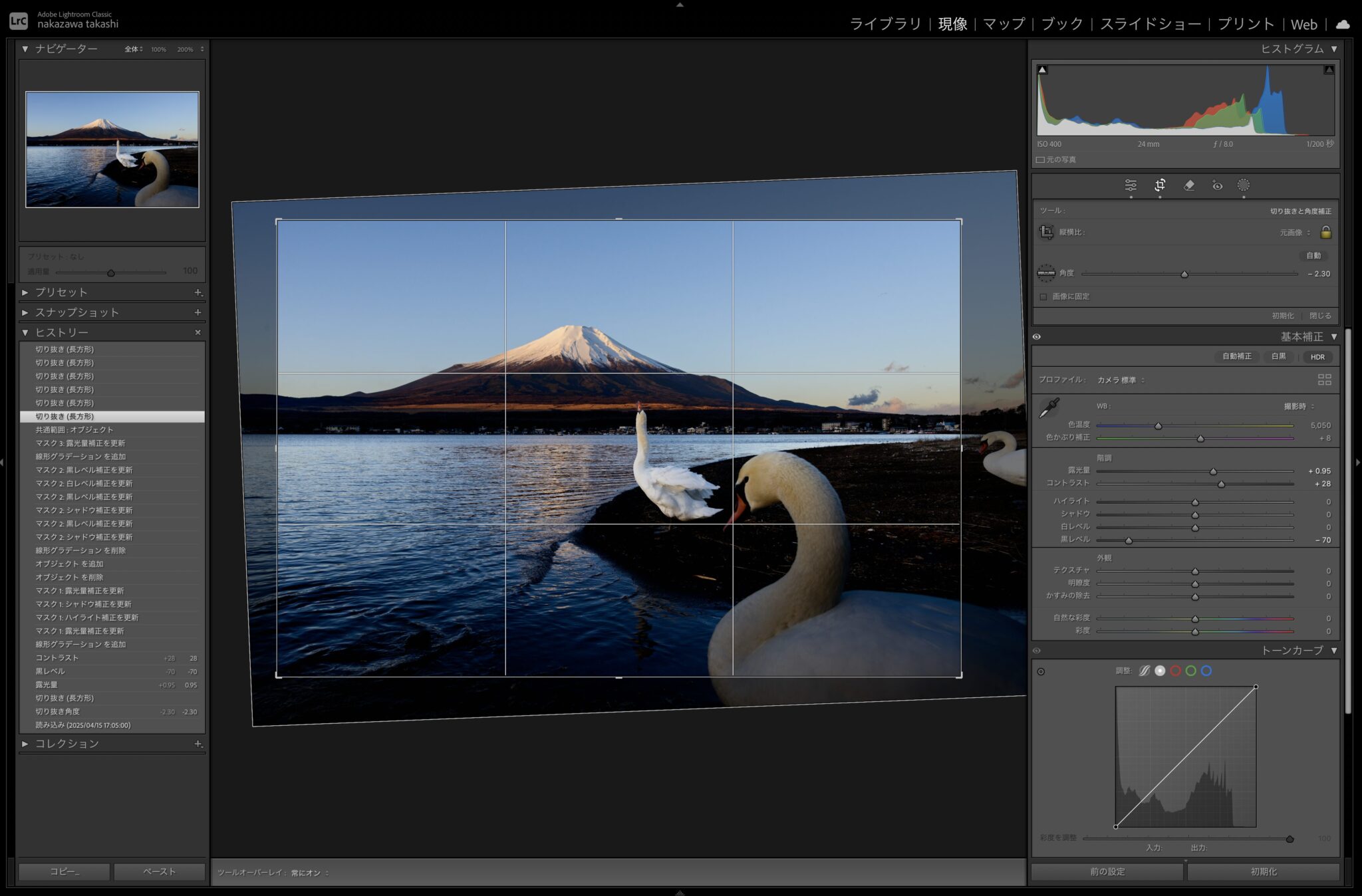Select the Healing eraser tool
This screenshot has height=896, width=1362.
coord(1189,185)
